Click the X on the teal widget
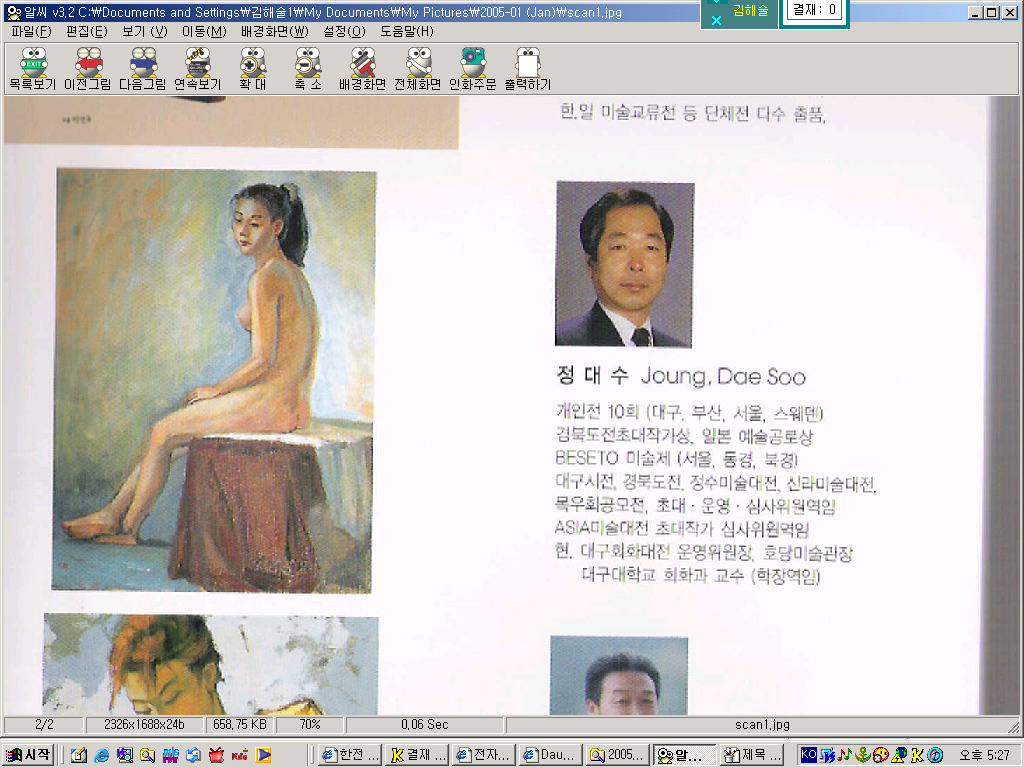 [x=716, y=20]
